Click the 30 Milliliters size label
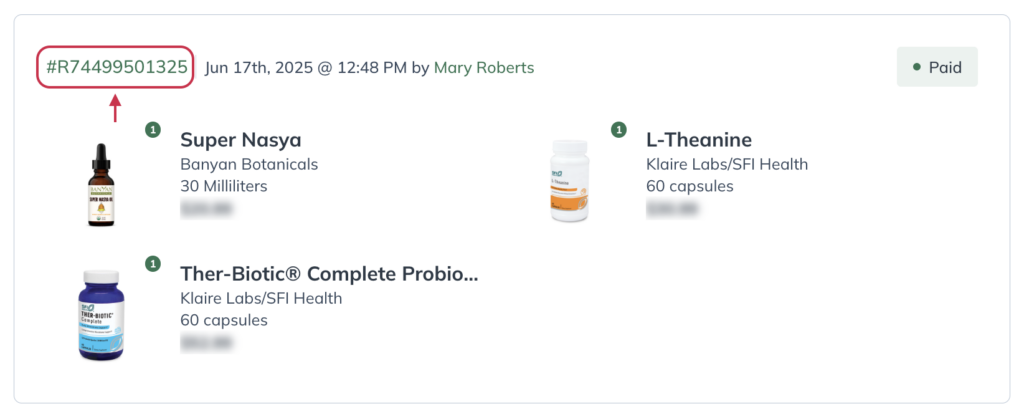Viewport: 1024px width, 414px height. click(x=224, y=186)
